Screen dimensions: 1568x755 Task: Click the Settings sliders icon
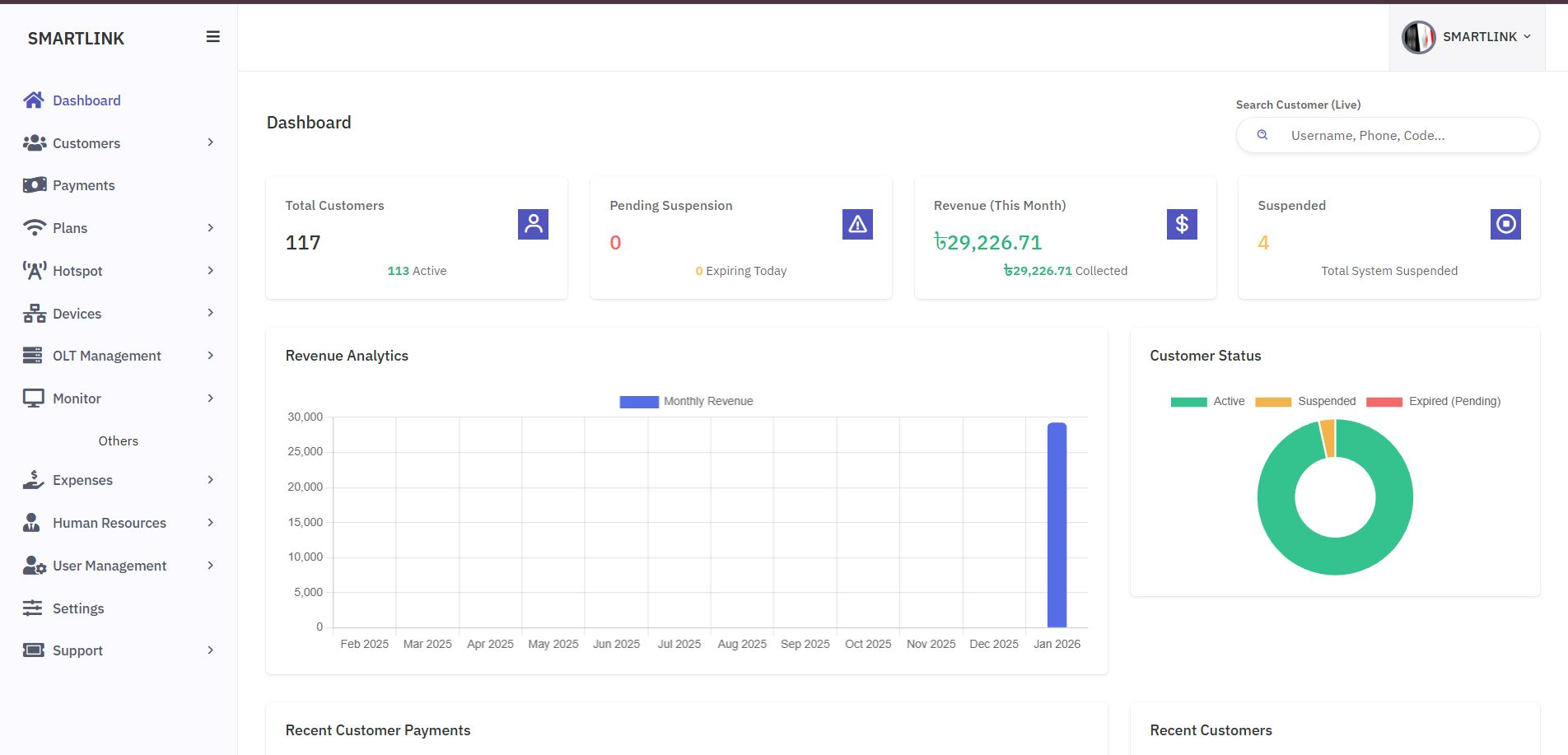tap(32, 608)
